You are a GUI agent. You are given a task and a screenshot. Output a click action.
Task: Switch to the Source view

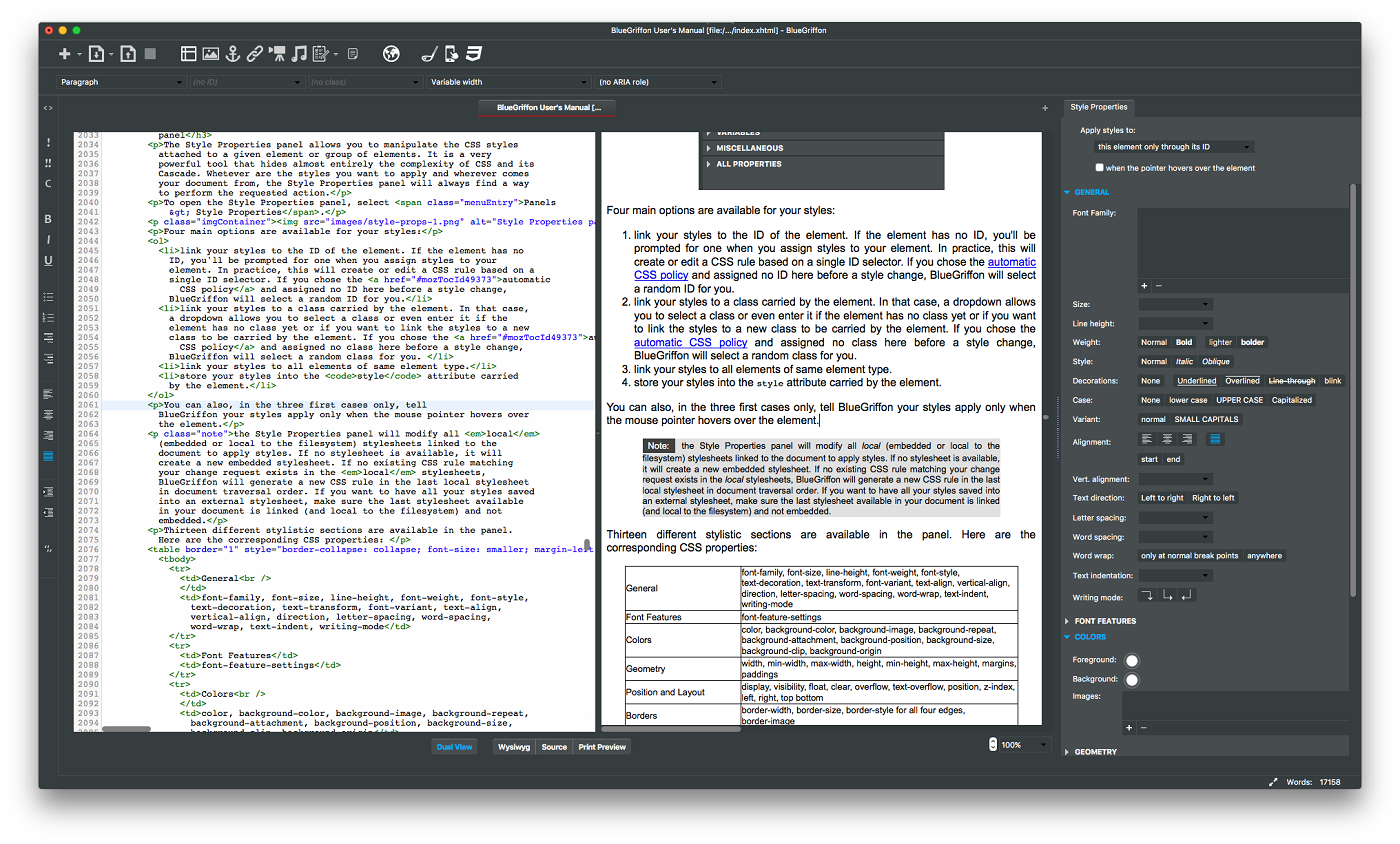(554, 746)
